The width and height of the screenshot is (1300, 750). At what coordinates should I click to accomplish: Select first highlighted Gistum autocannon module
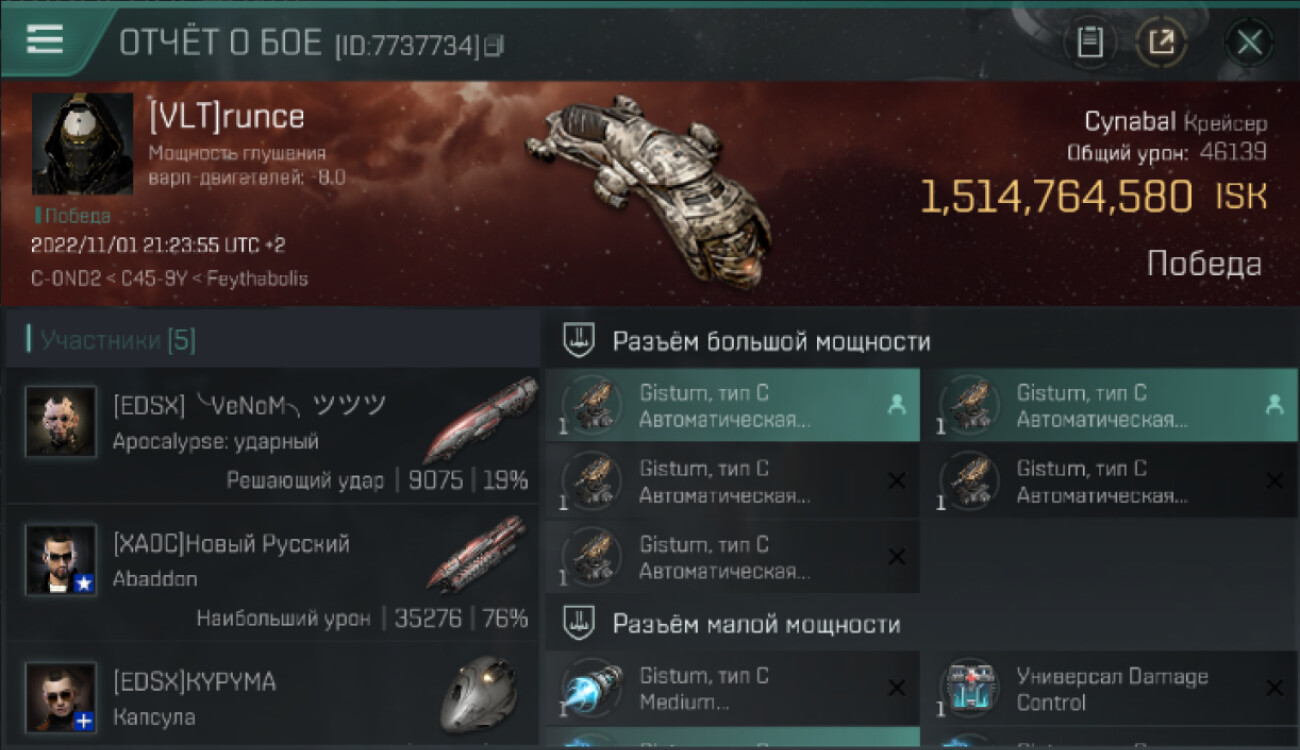coord(732,405)
